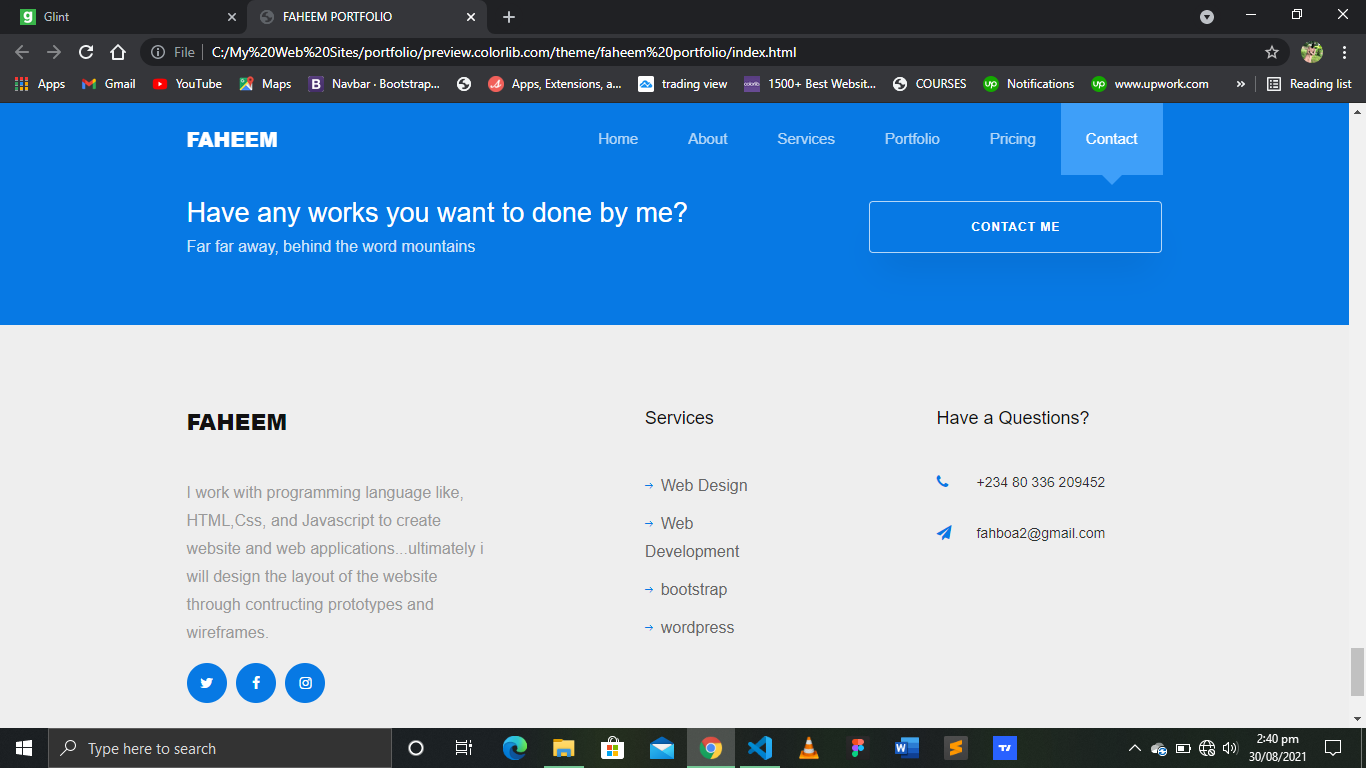
Task: Click the CONTACT ME button
Action: pos(1015,227)
